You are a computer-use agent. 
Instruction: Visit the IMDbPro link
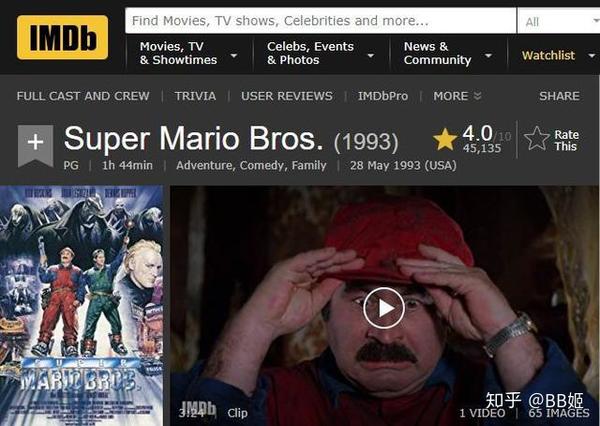[x=383, y=96]
